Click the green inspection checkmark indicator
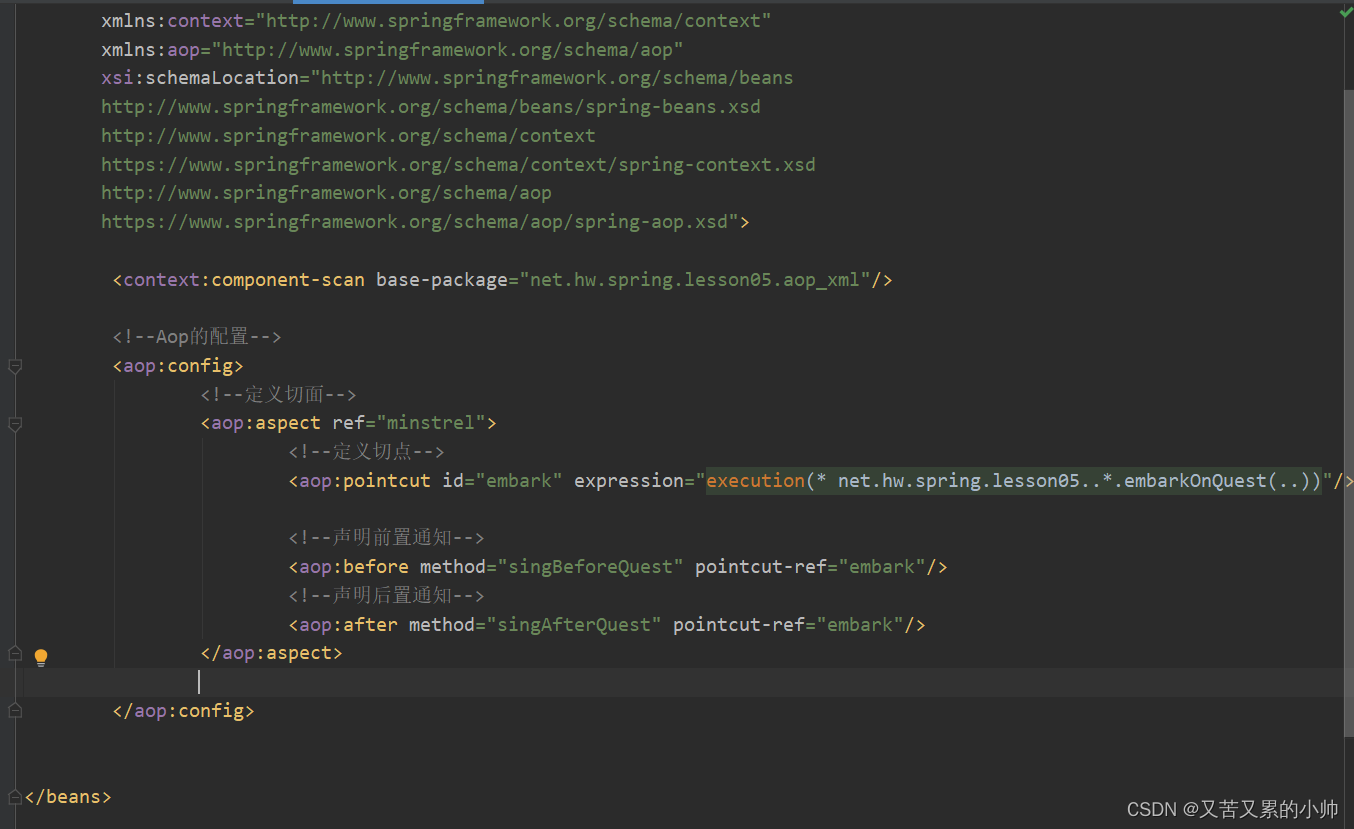The width and height of the screenshot is (1354, 829). click(x=1345, y=13)
